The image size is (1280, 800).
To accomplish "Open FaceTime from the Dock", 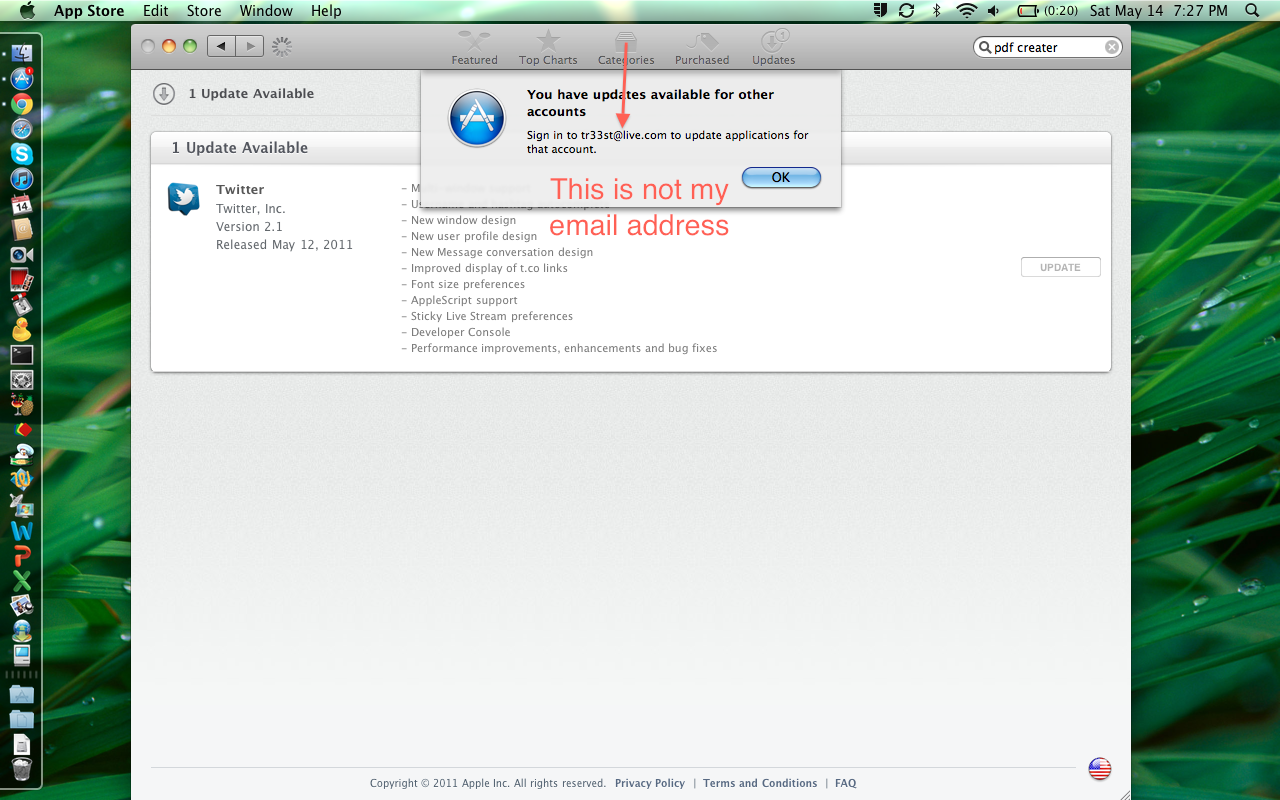I will coord(22,254).
